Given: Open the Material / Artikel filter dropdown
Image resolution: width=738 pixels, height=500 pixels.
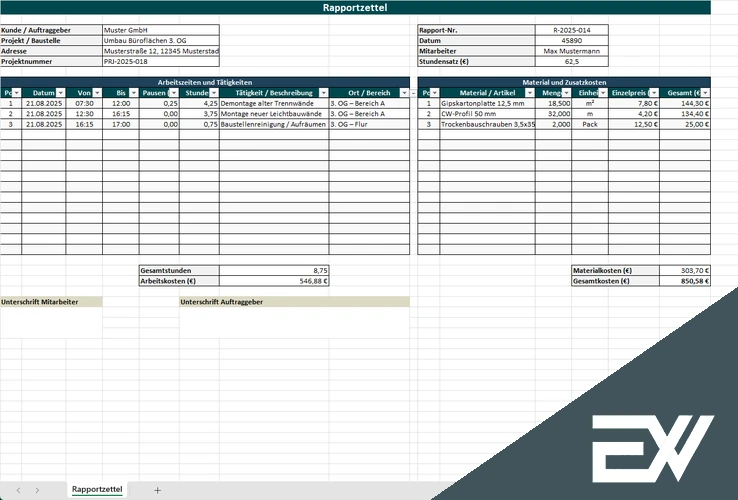Looking at the screenshot, I should 529,93.
